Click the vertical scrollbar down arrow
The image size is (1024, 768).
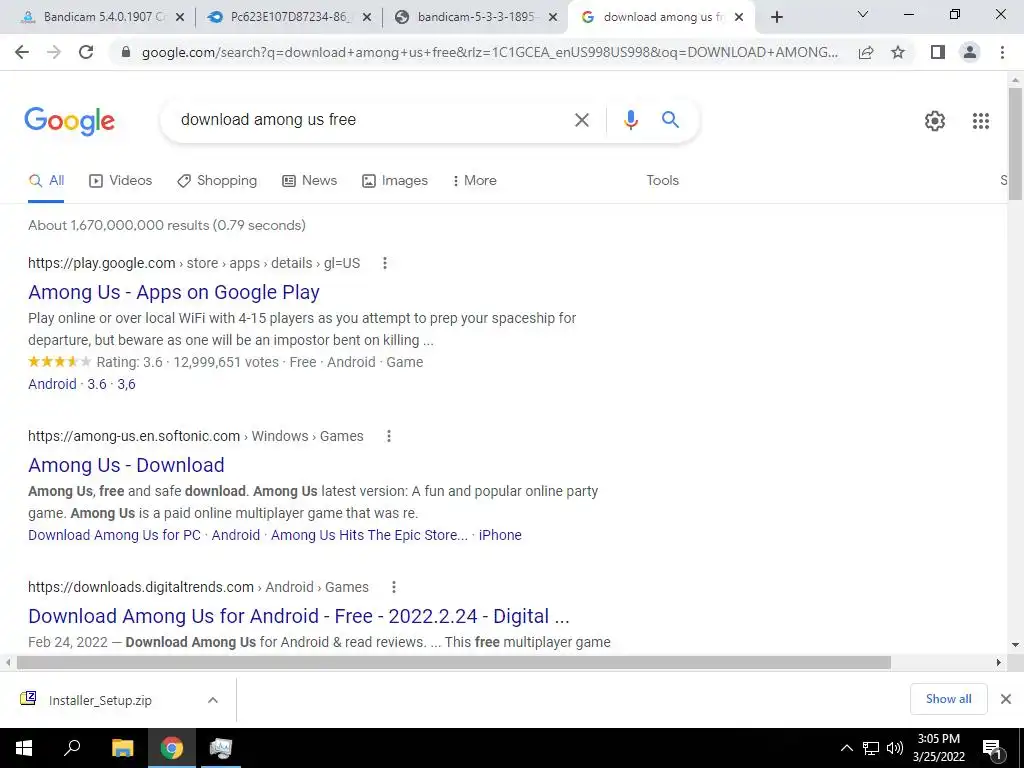(x=1015, y=645)
